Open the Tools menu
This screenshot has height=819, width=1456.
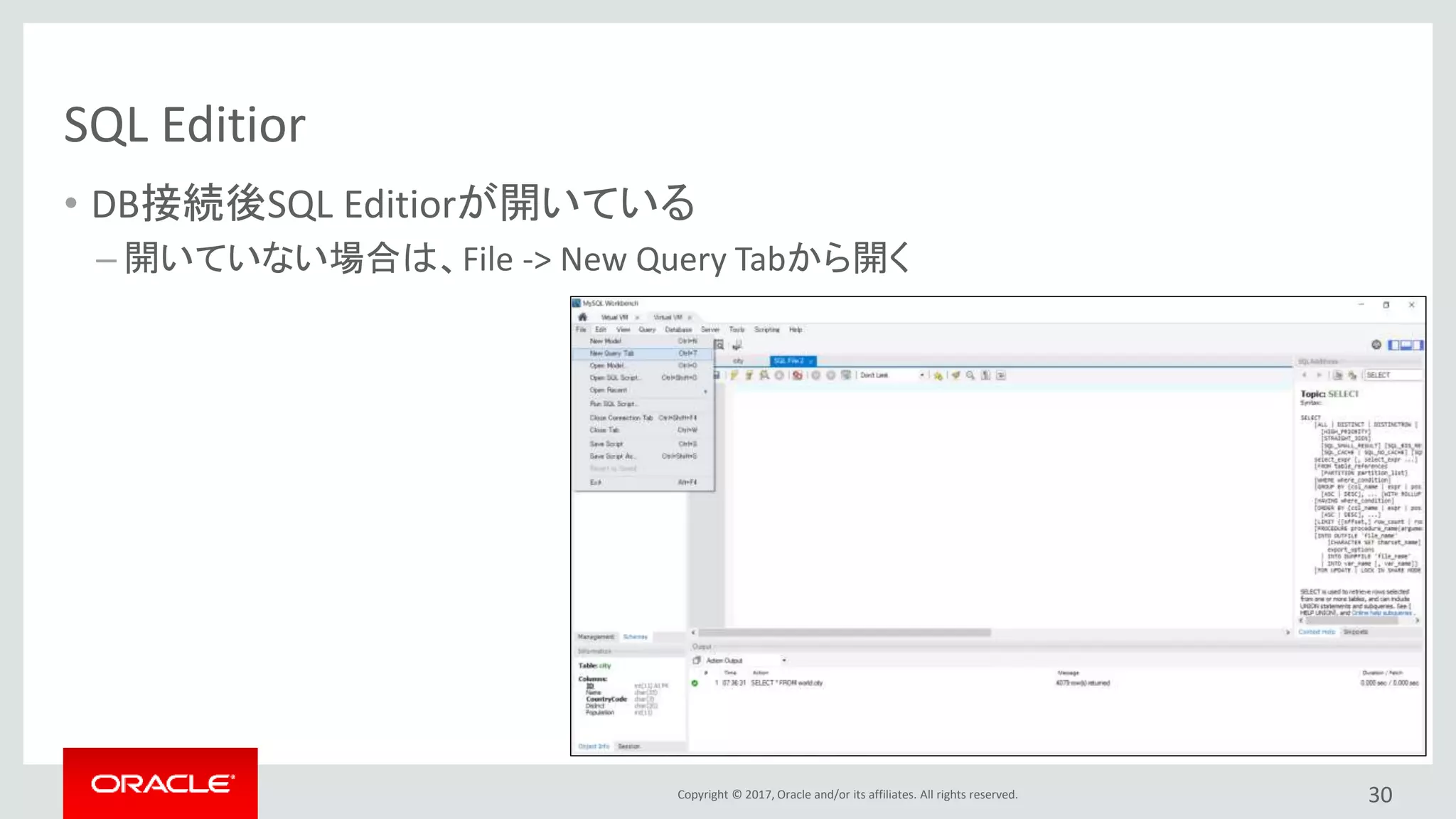pyautogui.click(x=737, y=330)
